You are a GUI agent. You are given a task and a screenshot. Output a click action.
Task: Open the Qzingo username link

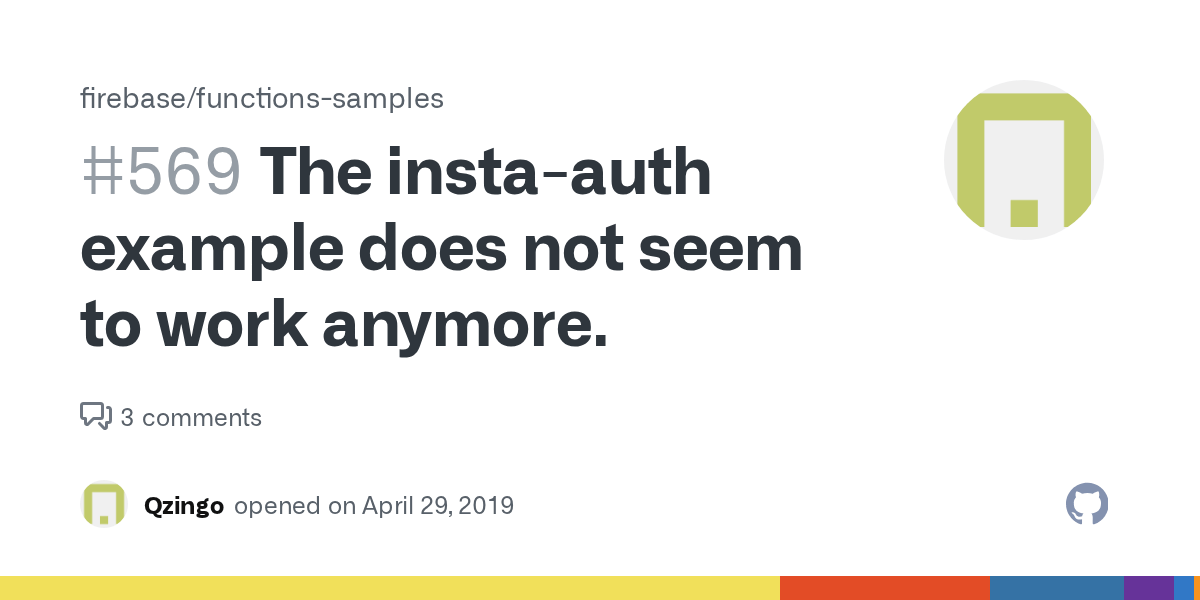pos(184,505)
